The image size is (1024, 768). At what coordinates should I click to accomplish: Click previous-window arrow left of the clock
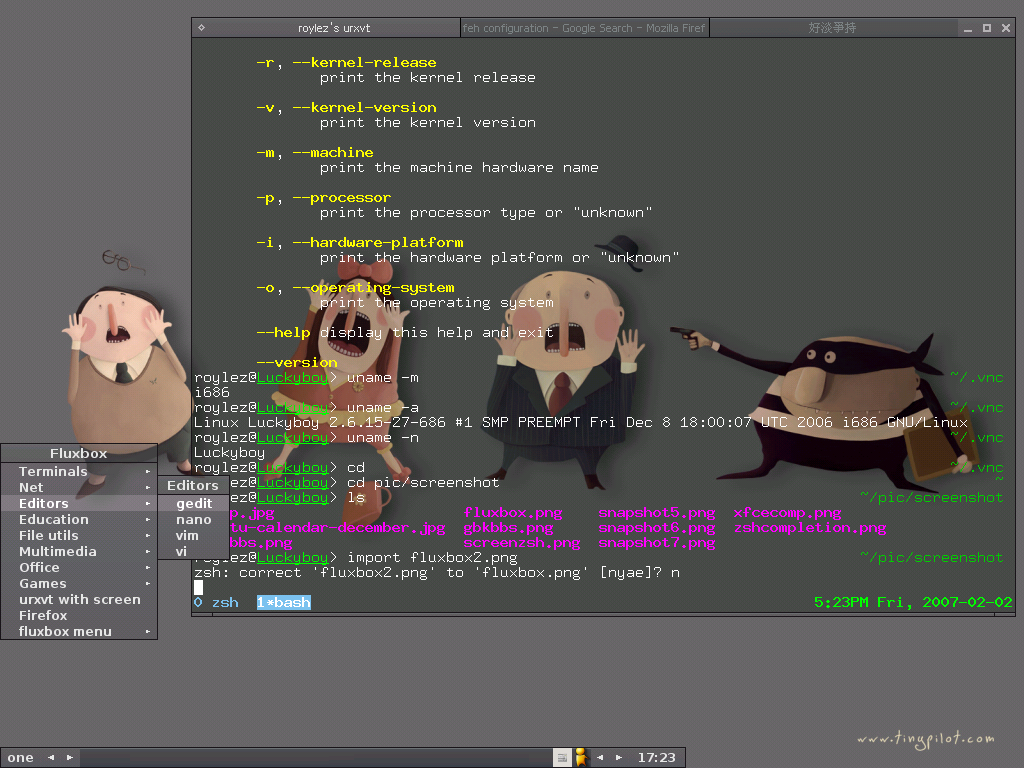point(600,758)
